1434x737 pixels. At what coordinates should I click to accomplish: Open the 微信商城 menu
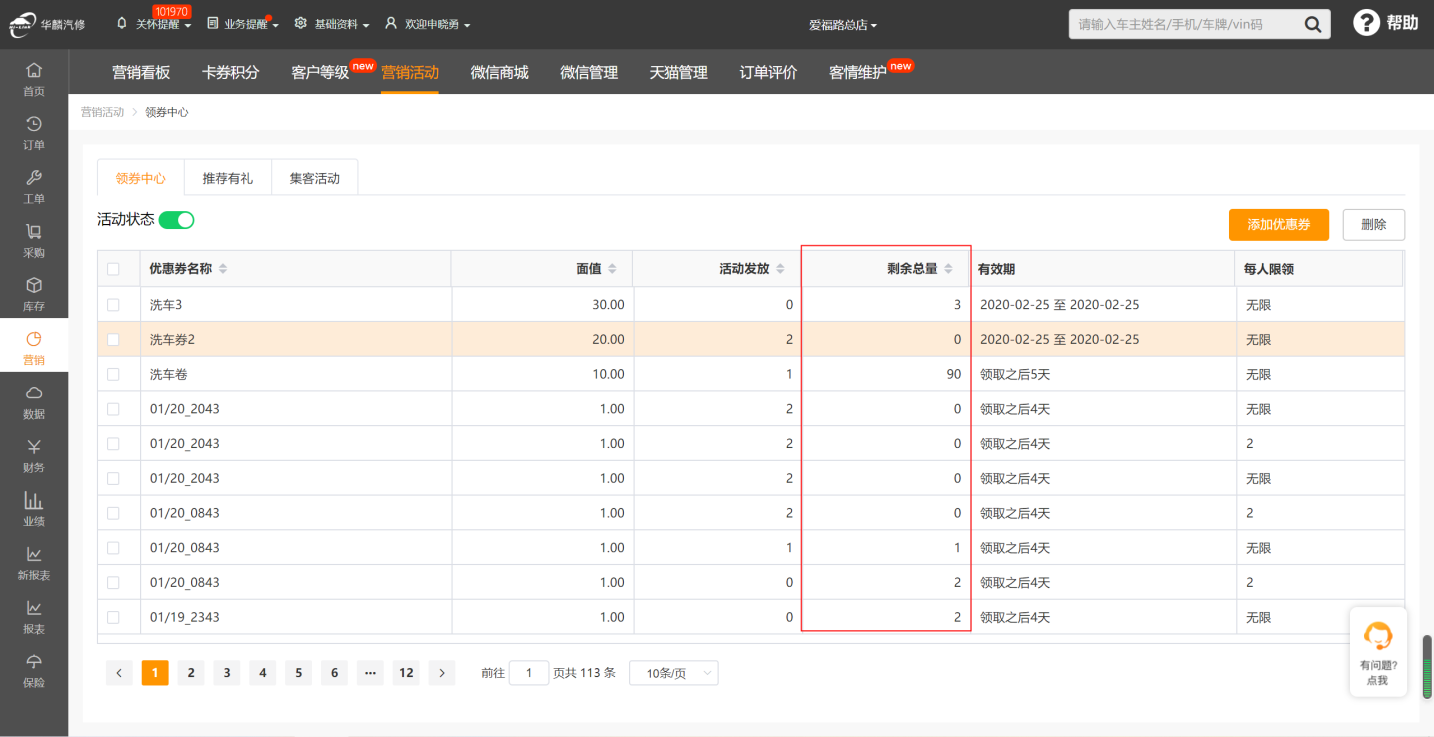click(499, 72)
